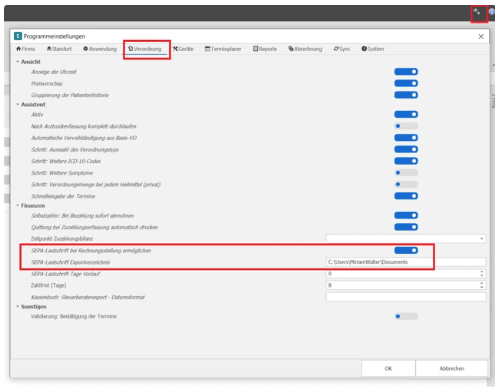The height and width of the screenshot is (390, 499).
Task: Switch to the Verordnung tab
Action: [145, 49]
